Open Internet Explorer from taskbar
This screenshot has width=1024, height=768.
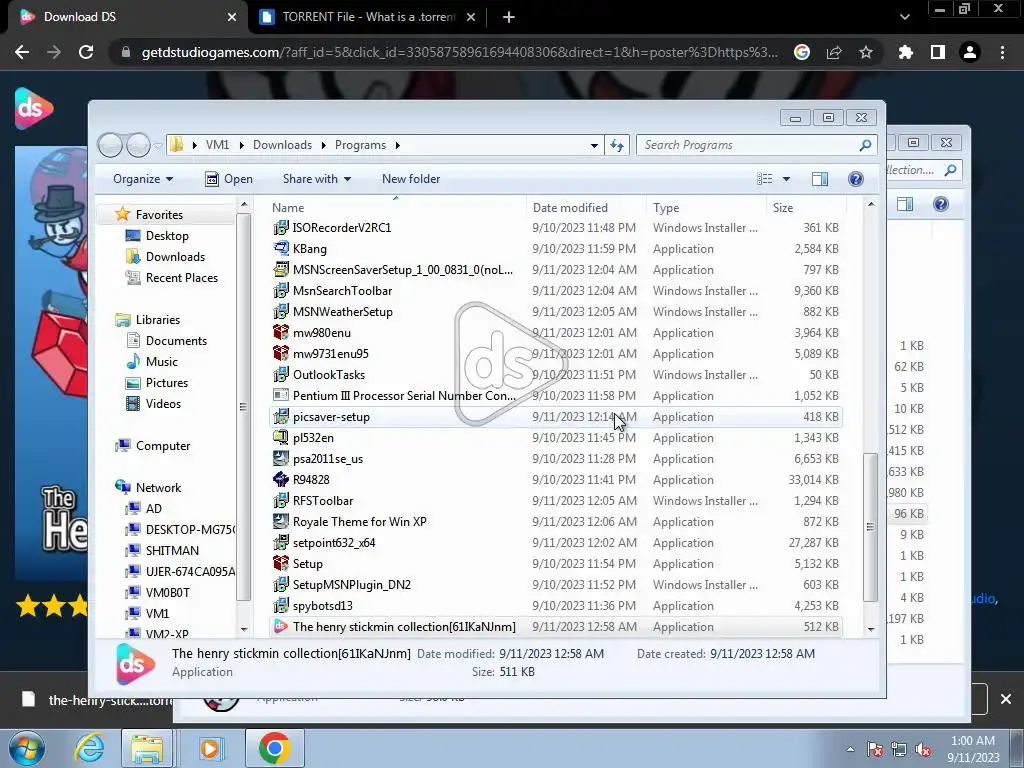(89, 748)
